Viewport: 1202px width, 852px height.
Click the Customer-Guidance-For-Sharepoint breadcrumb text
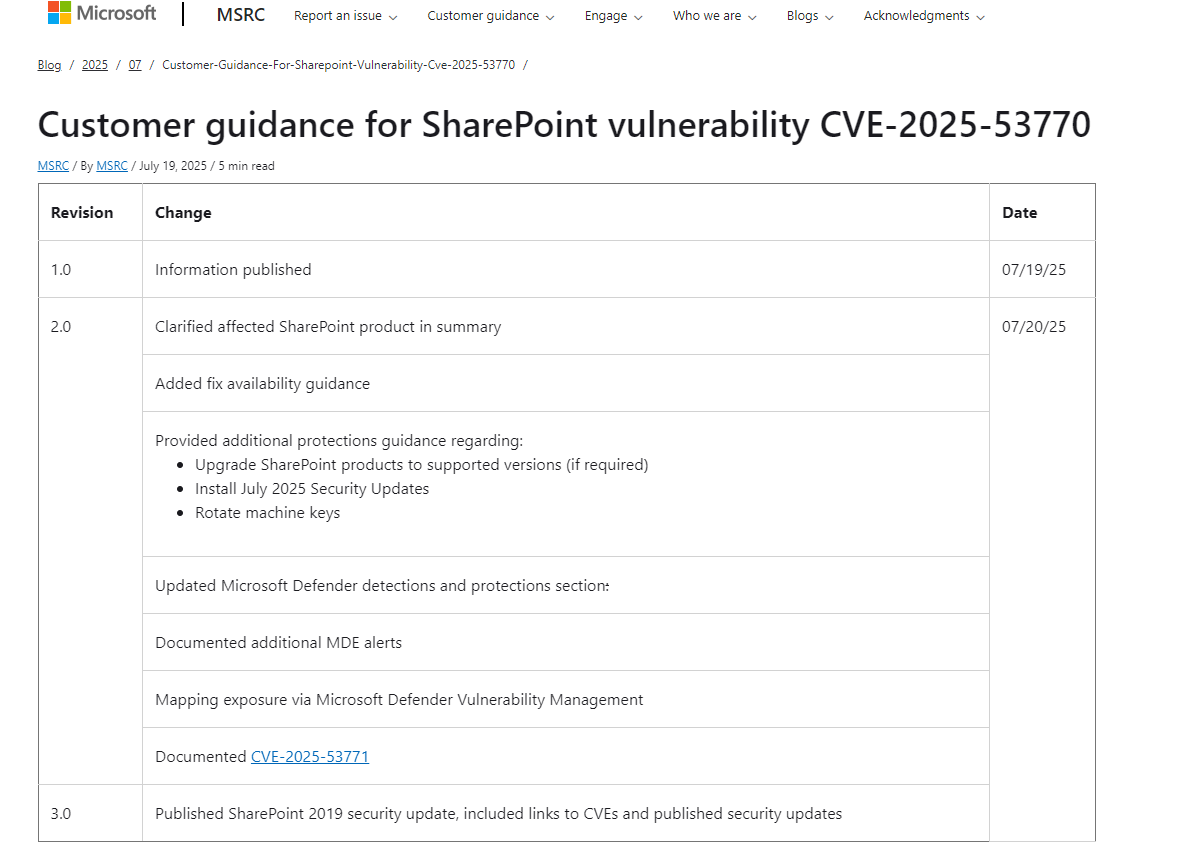[338, 65]
